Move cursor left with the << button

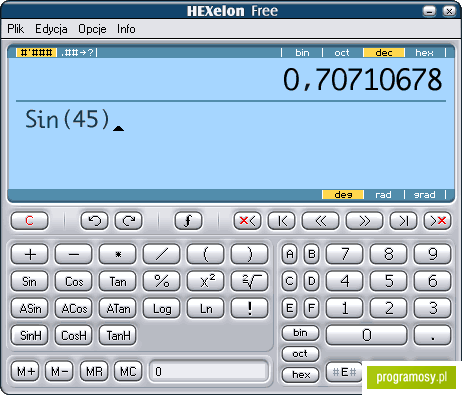click(320, 221)
